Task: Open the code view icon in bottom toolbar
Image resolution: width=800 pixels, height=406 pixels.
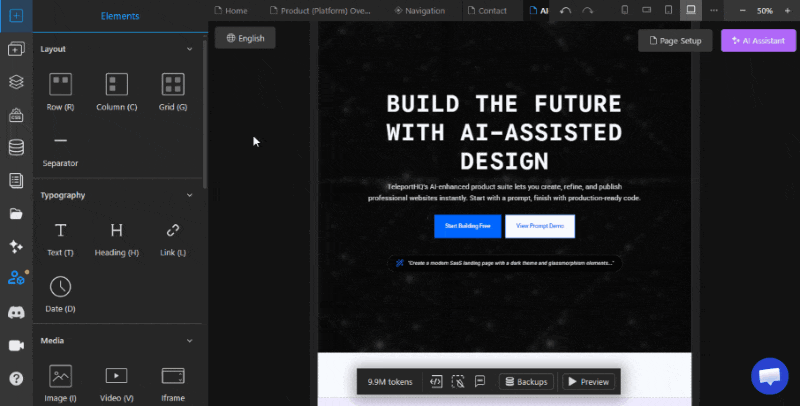Action: pyautogui.click(x=436, y=381)
